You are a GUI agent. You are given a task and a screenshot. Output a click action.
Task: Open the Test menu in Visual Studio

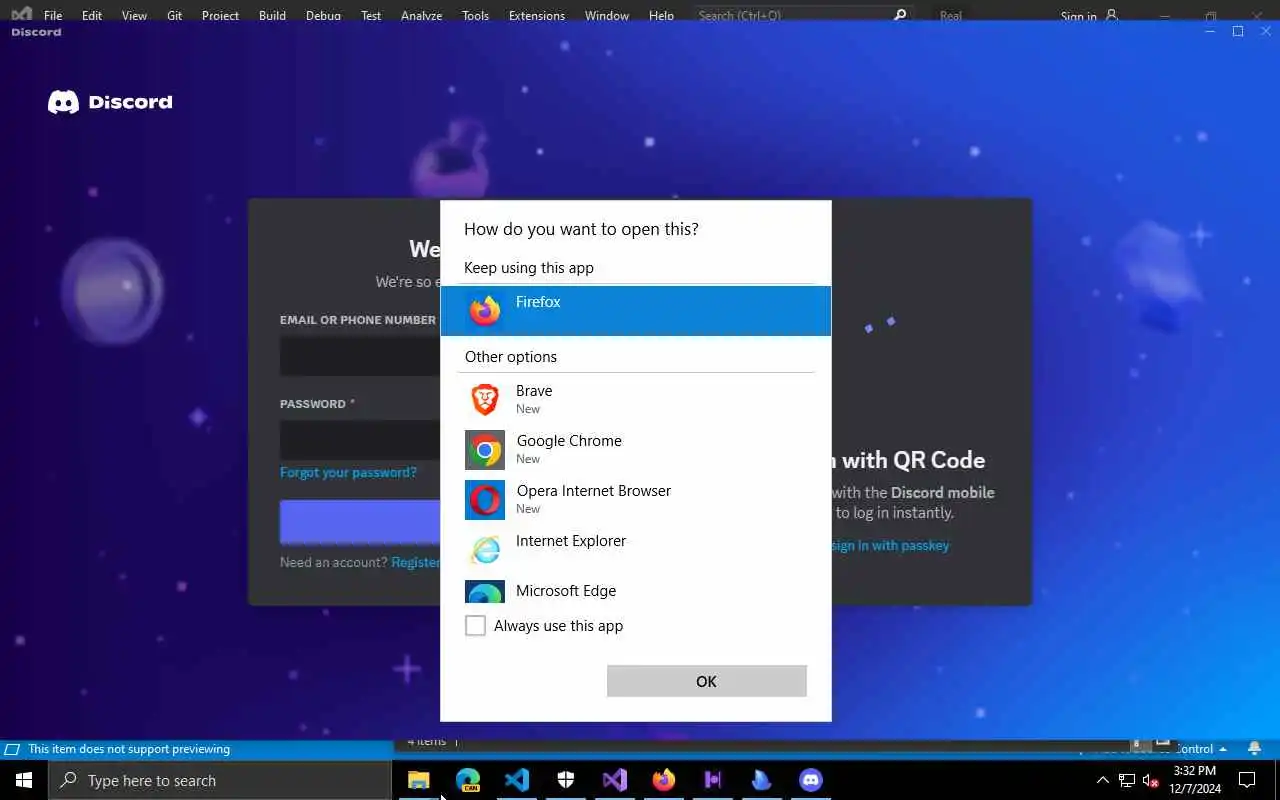click(371, 16)
